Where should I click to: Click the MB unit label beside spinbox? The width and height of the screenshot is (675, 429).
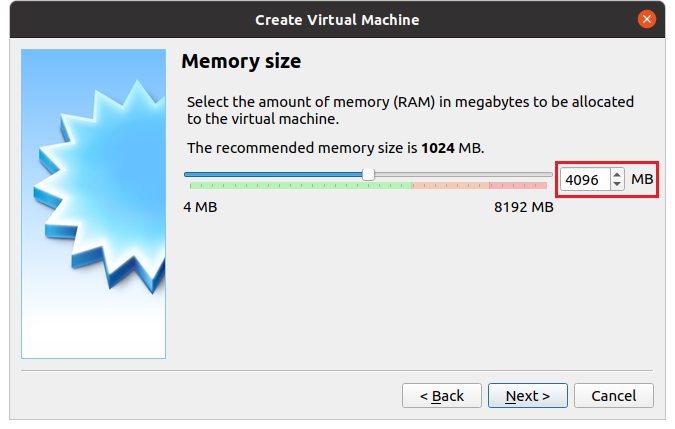click(x=642, y=179)
